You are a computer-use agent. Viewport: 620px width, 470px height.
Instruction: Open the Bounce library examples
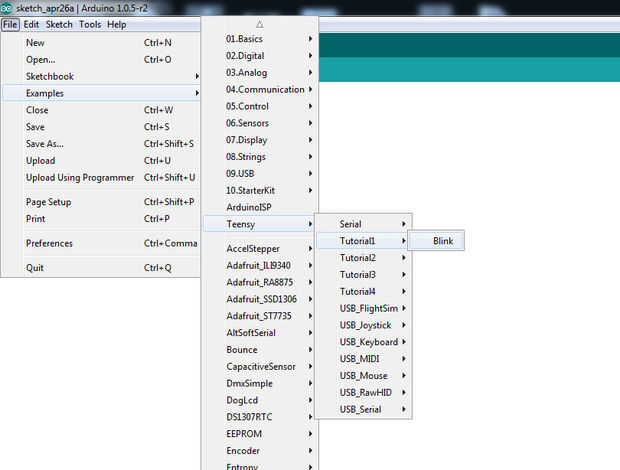click(x=260, y=350)
